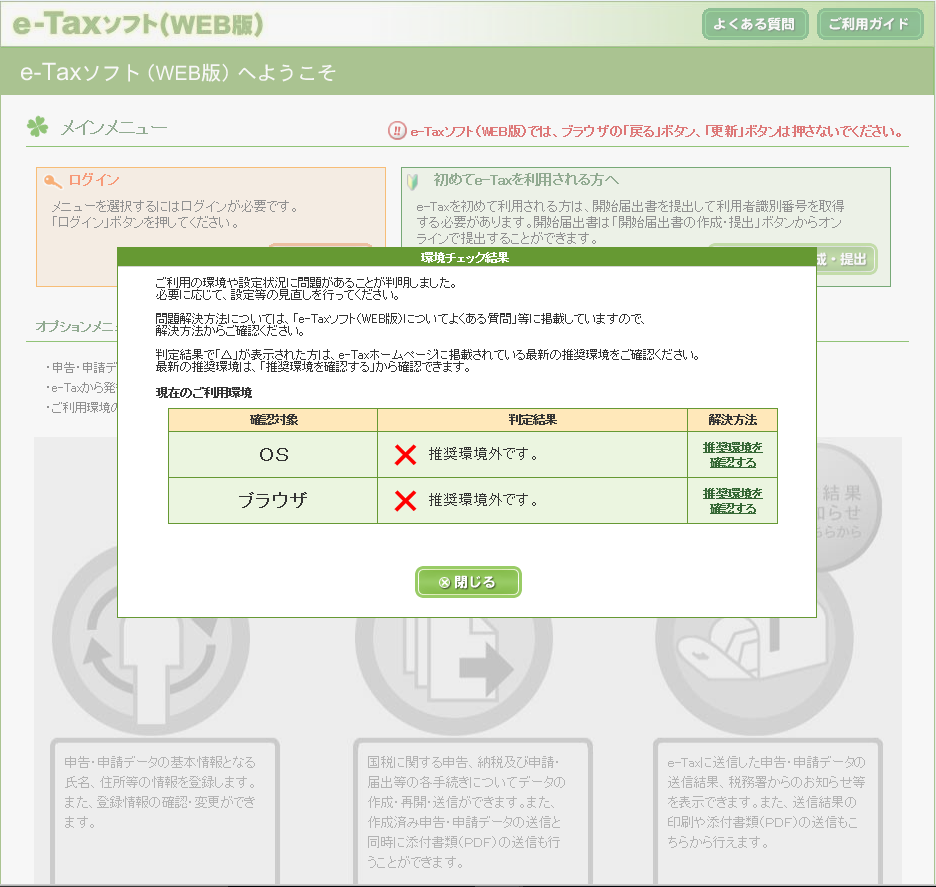
Task: Click the 初めてe-Taxを利用される方へ heading
Action: click(x=526, y=180)
